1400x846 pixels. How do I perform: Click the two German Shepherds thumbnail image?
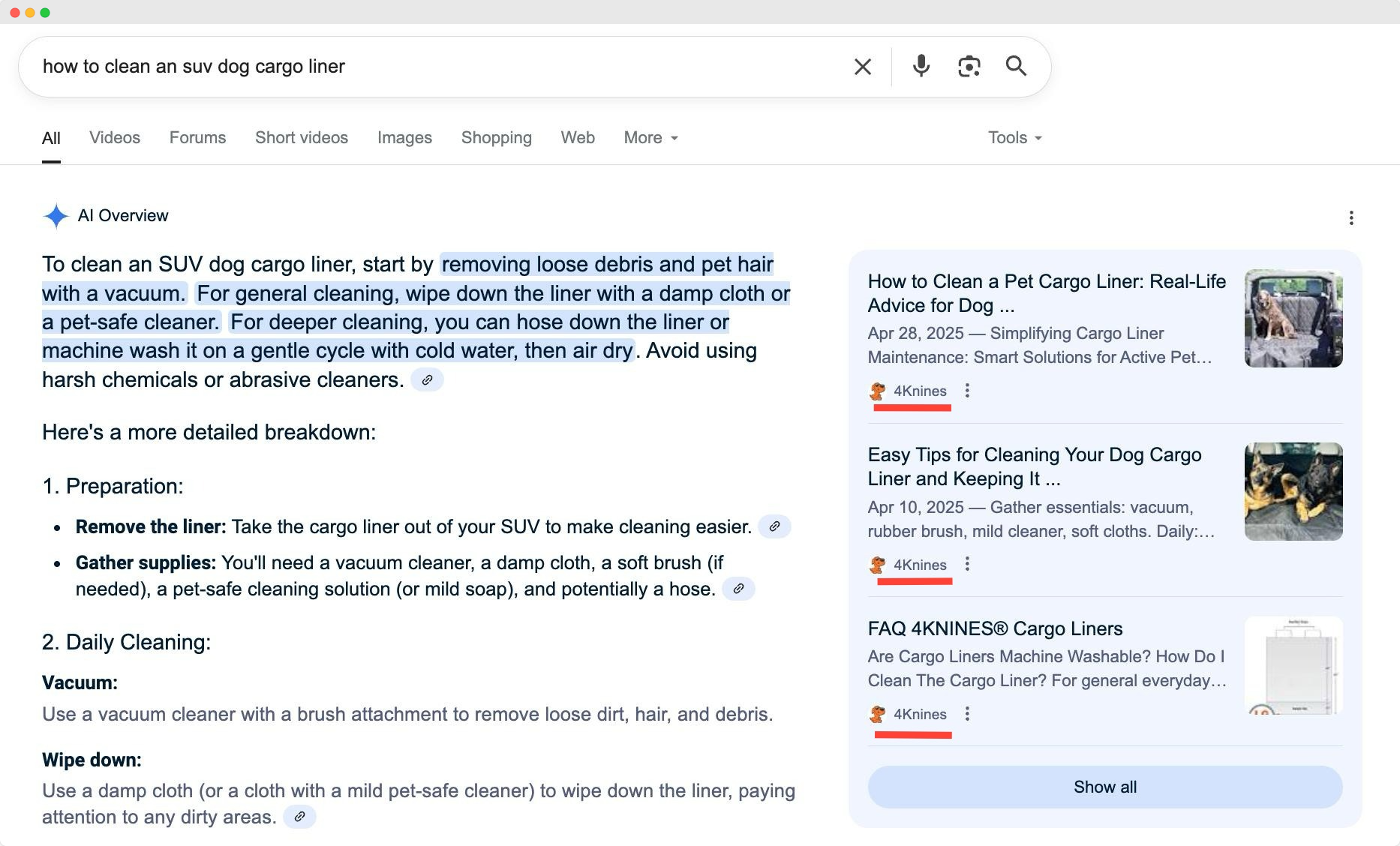coord(1293,491)
